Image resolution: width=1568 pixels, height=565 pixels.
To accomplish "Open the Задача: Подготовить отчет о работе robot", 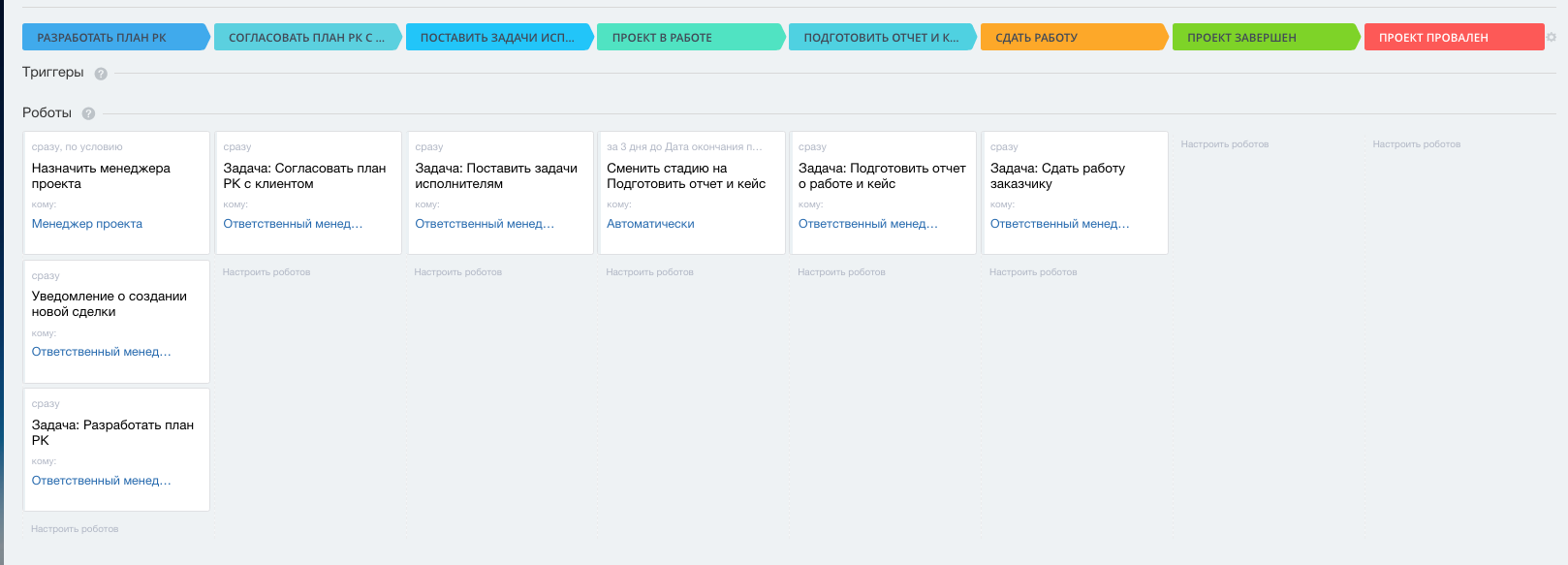I will (882, 175).
